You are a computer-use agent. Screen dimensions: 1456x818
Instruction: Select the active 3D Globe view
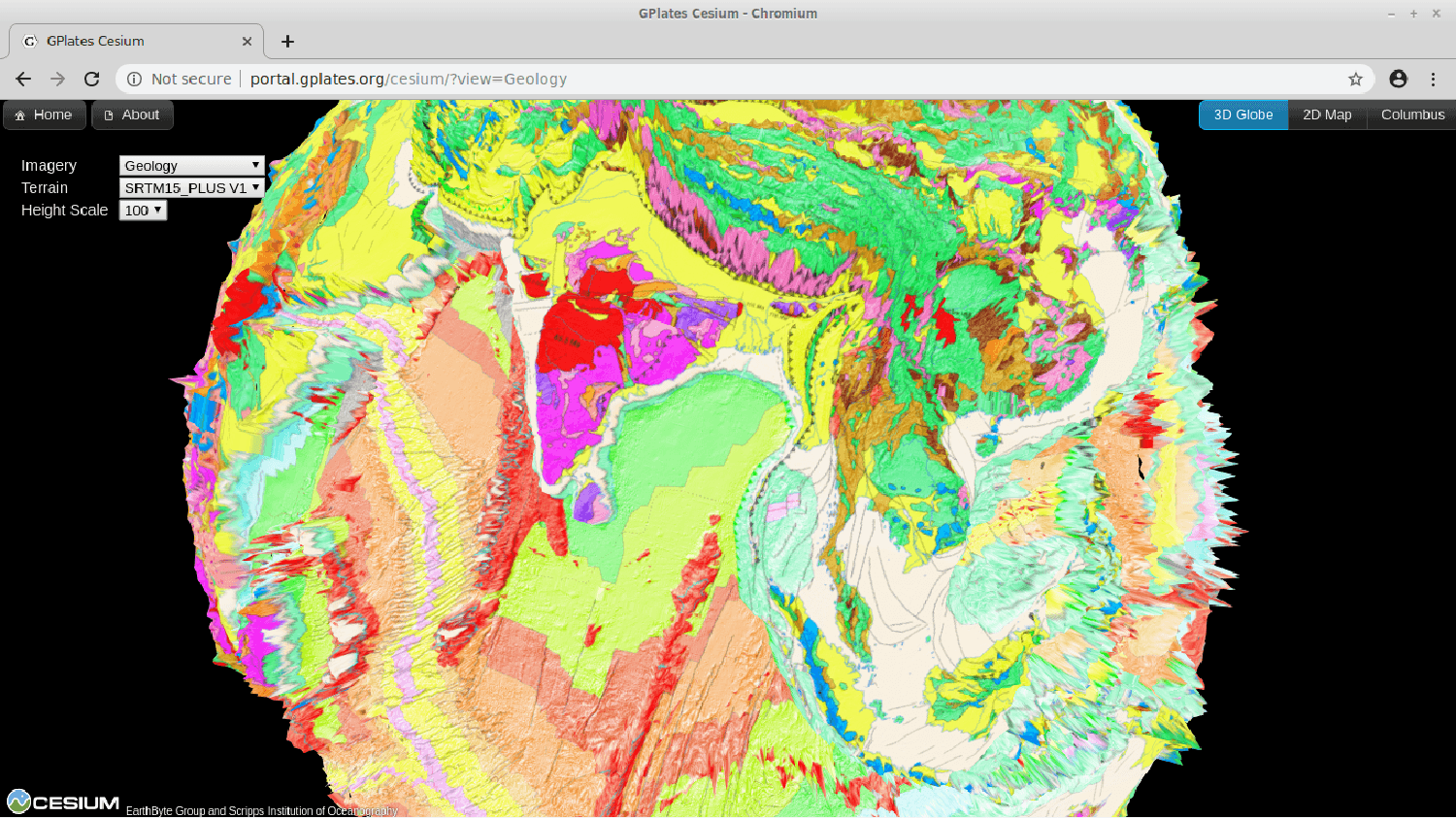[x=1243, y=115]
